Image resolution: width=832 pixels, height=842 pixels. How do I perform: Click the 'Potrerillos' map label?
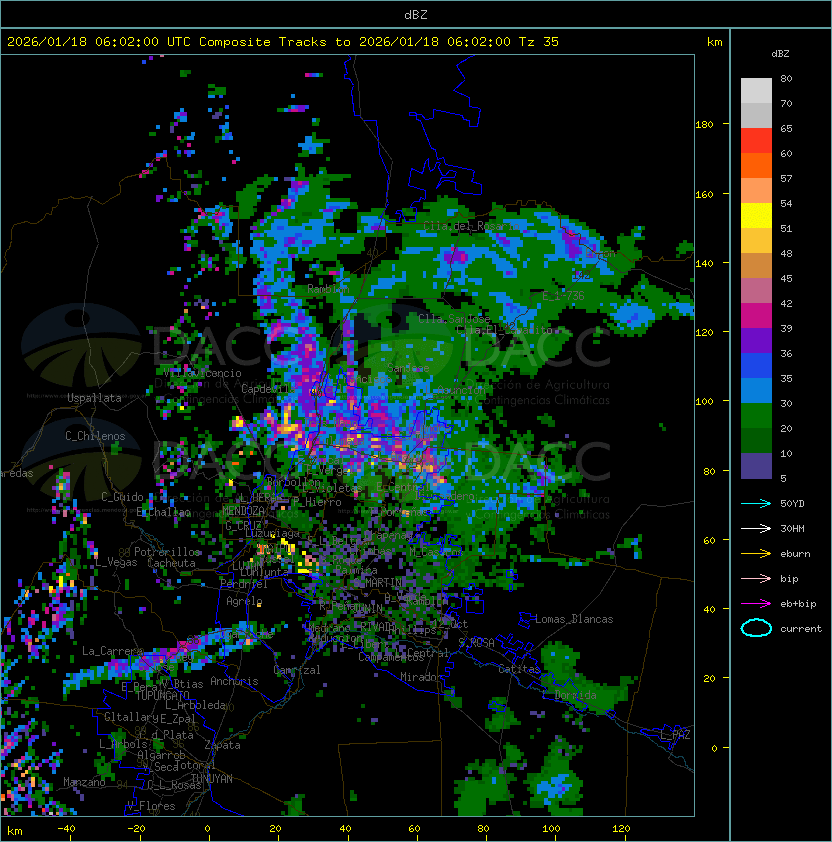click(167, 552)
